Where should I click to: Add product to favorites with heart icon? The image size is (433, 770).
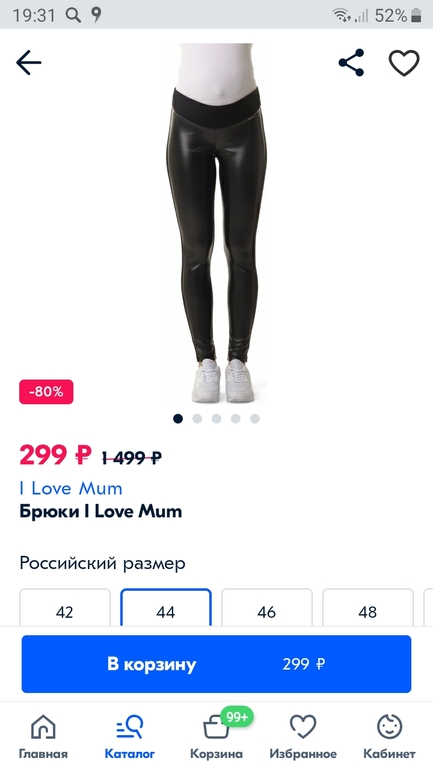point(404,63)
